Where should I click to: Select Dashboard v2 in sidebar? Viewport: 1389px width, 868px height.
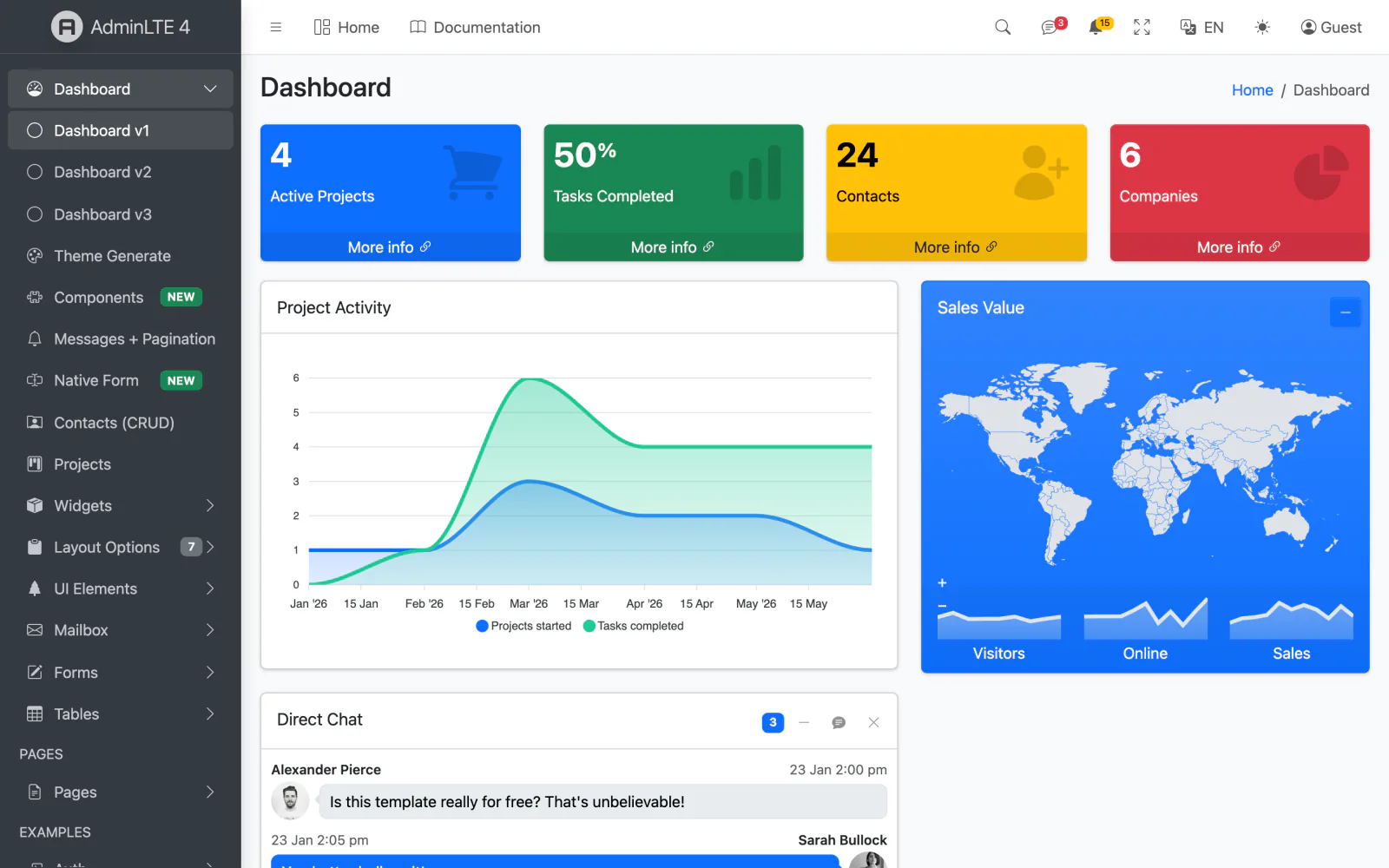tap(121, 172)
